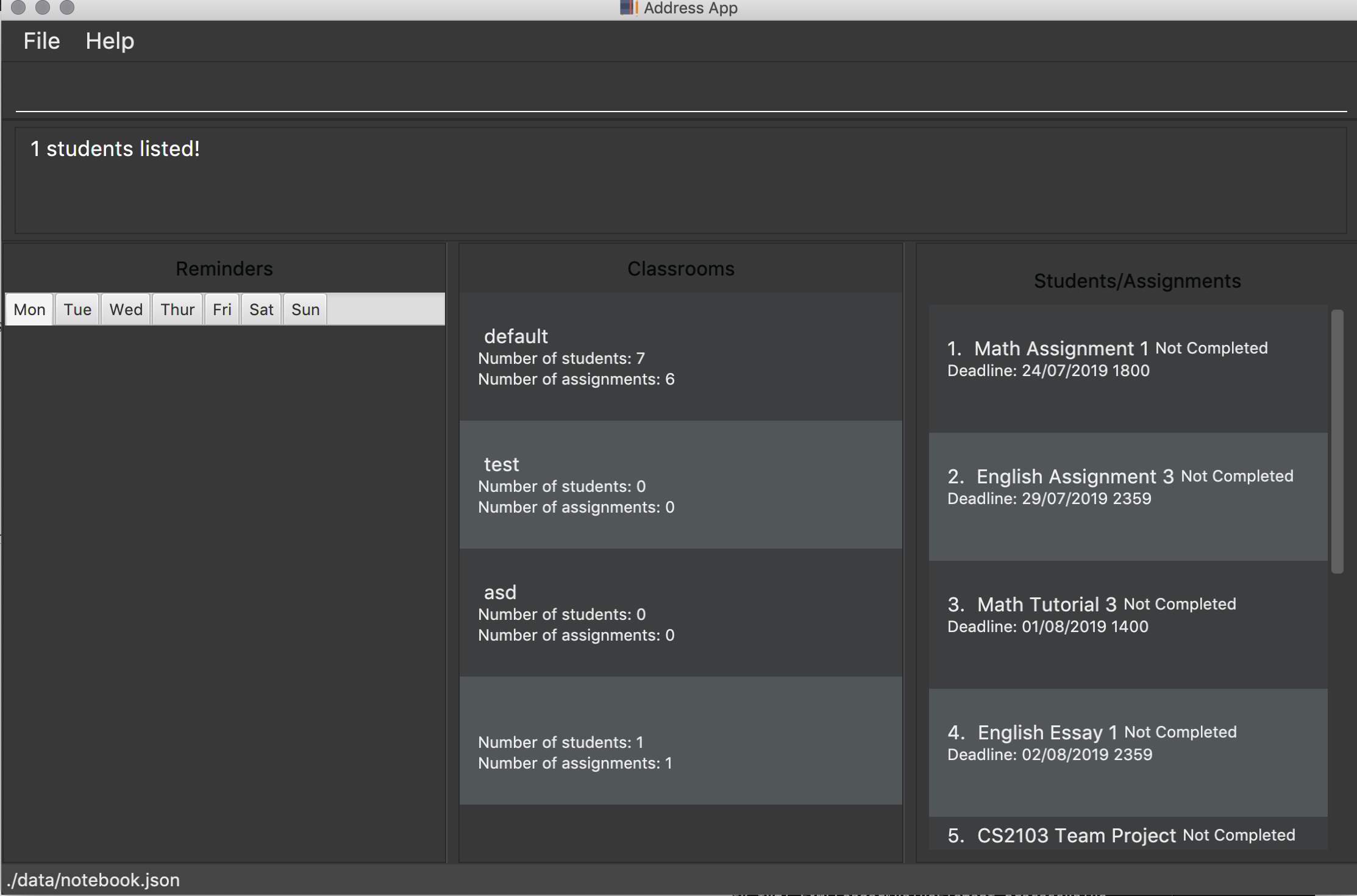Open the File menu
The width and height of the screenshot is (1357, 896).
click(41, 41)
